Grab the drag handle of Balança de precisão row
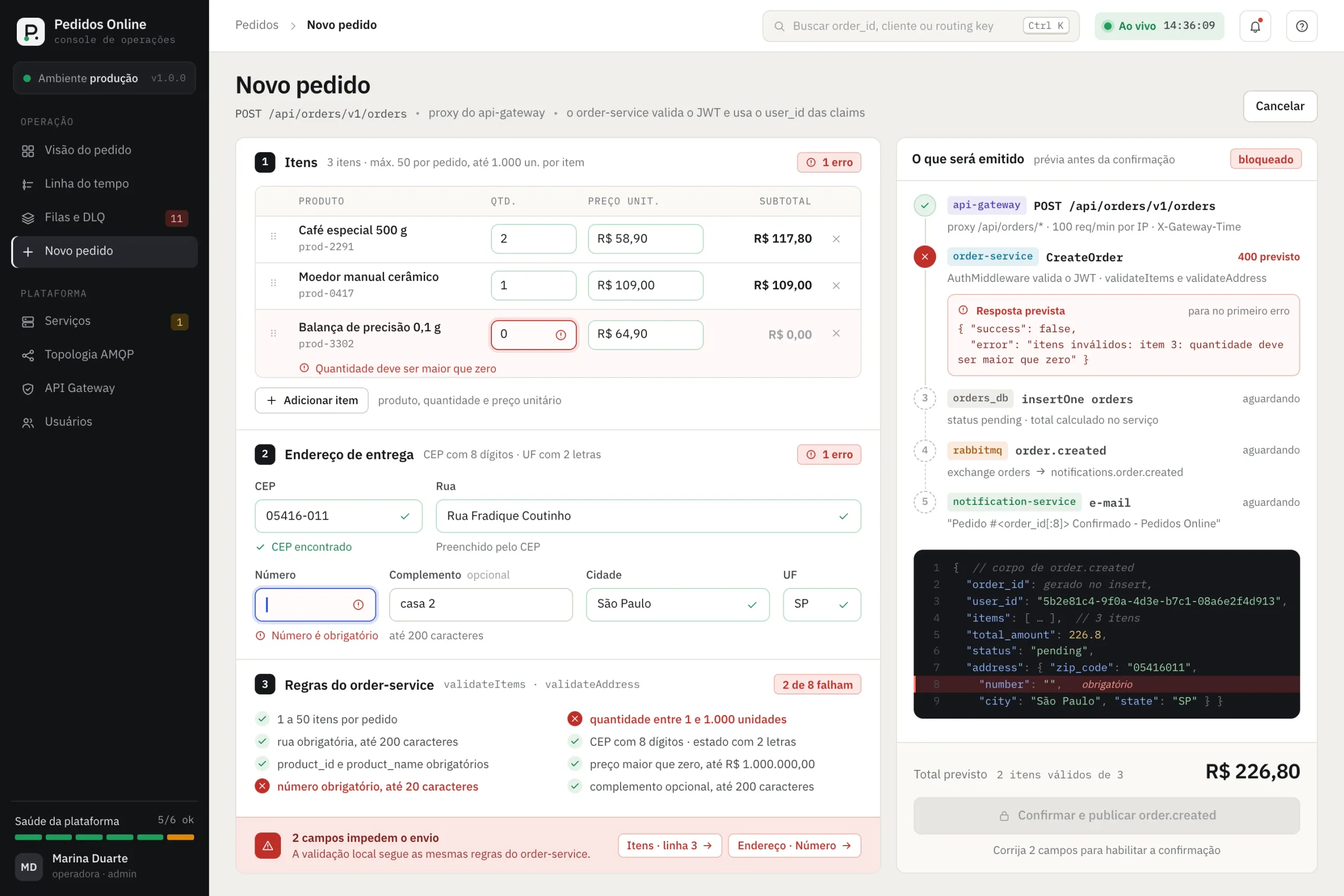 point(273,333)
